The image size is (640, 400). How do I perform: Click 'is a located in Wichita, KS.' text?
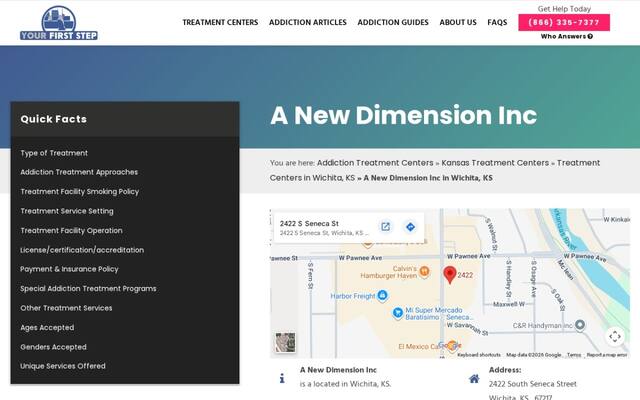pos(345,384)
